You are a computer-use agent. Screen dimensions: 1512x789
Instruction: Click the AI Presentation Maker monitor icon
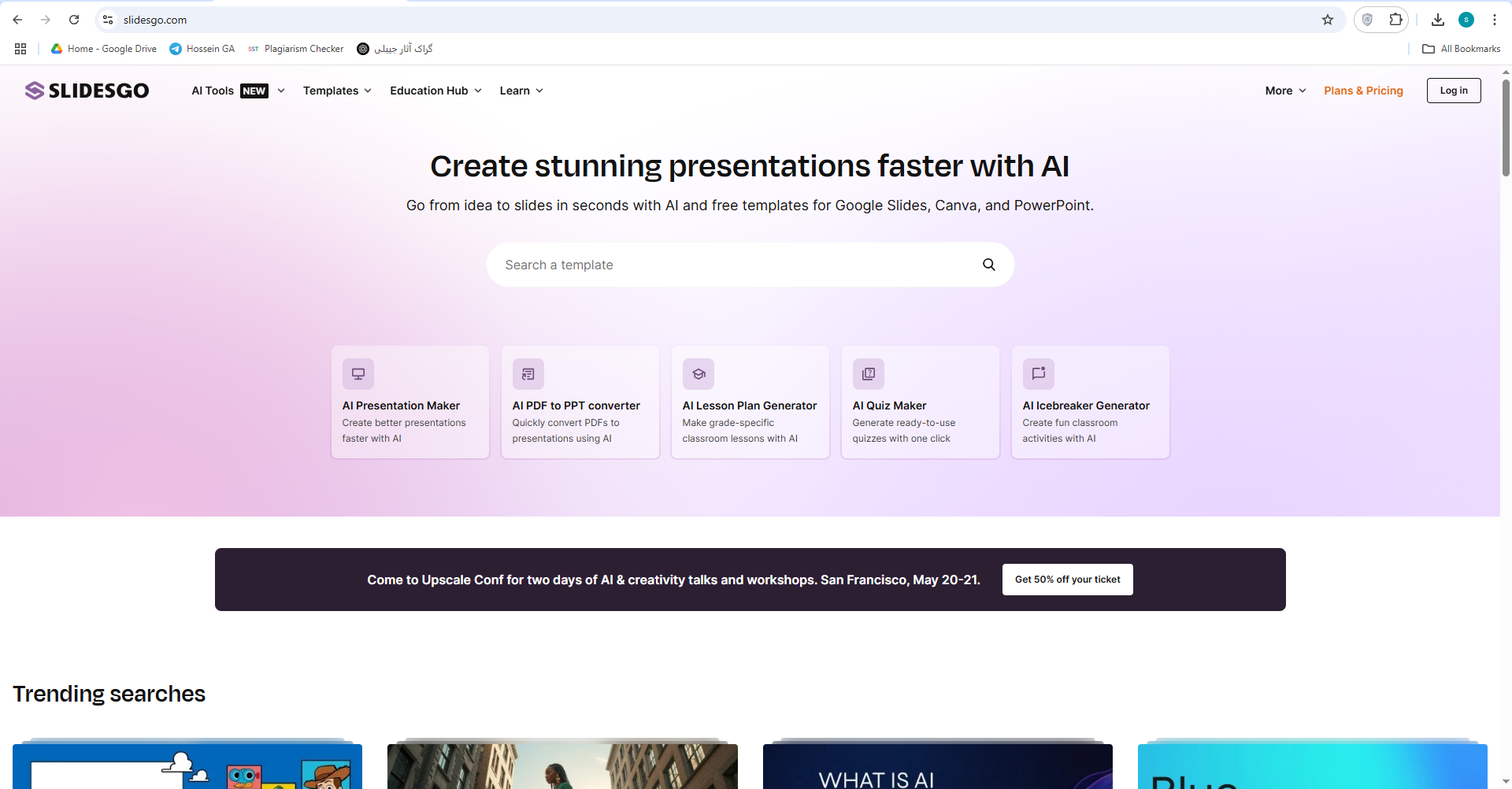[358, 374]
